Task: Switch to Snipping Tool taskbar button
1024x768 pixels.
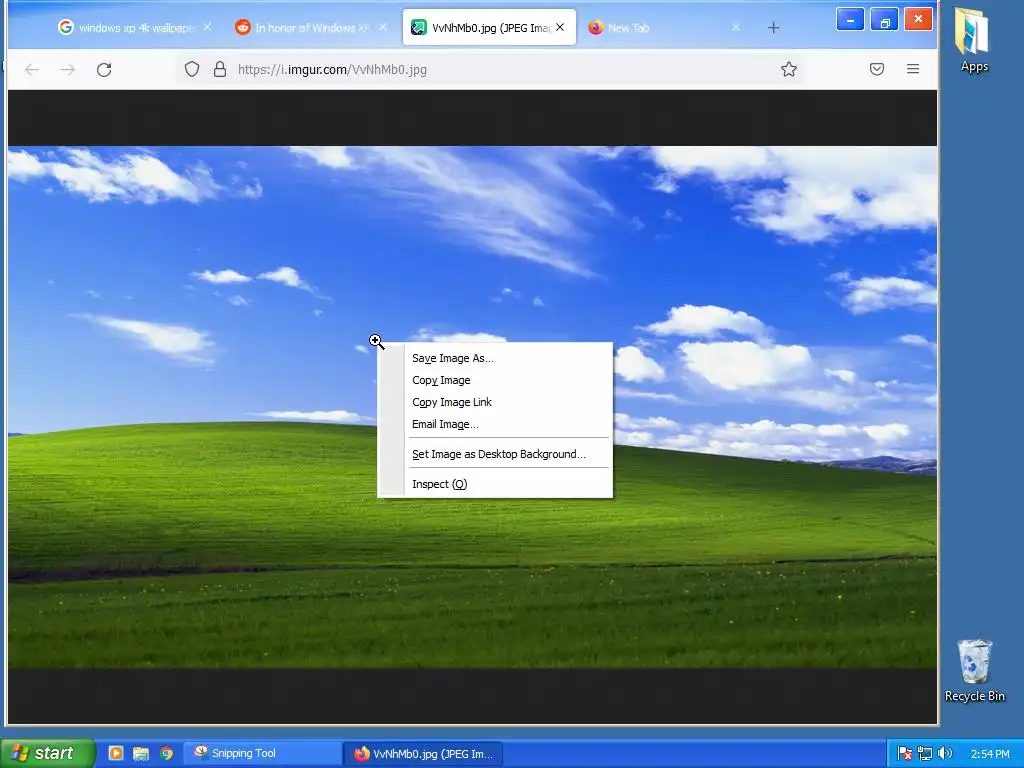Action: [x=262, y=753]
